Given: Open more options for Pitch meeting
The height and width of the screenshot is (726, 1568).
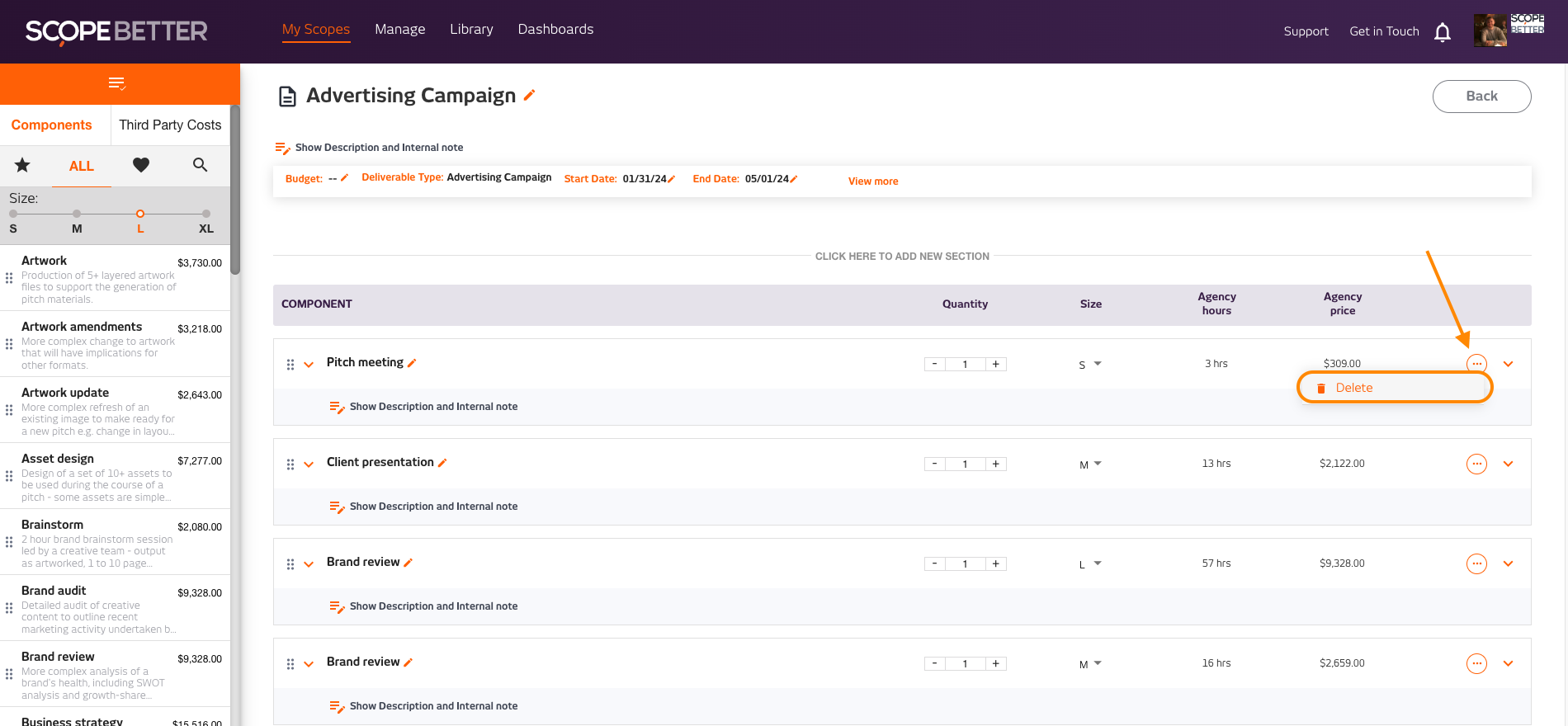Looking at the screenshot, I should (x=1476, y=364).
